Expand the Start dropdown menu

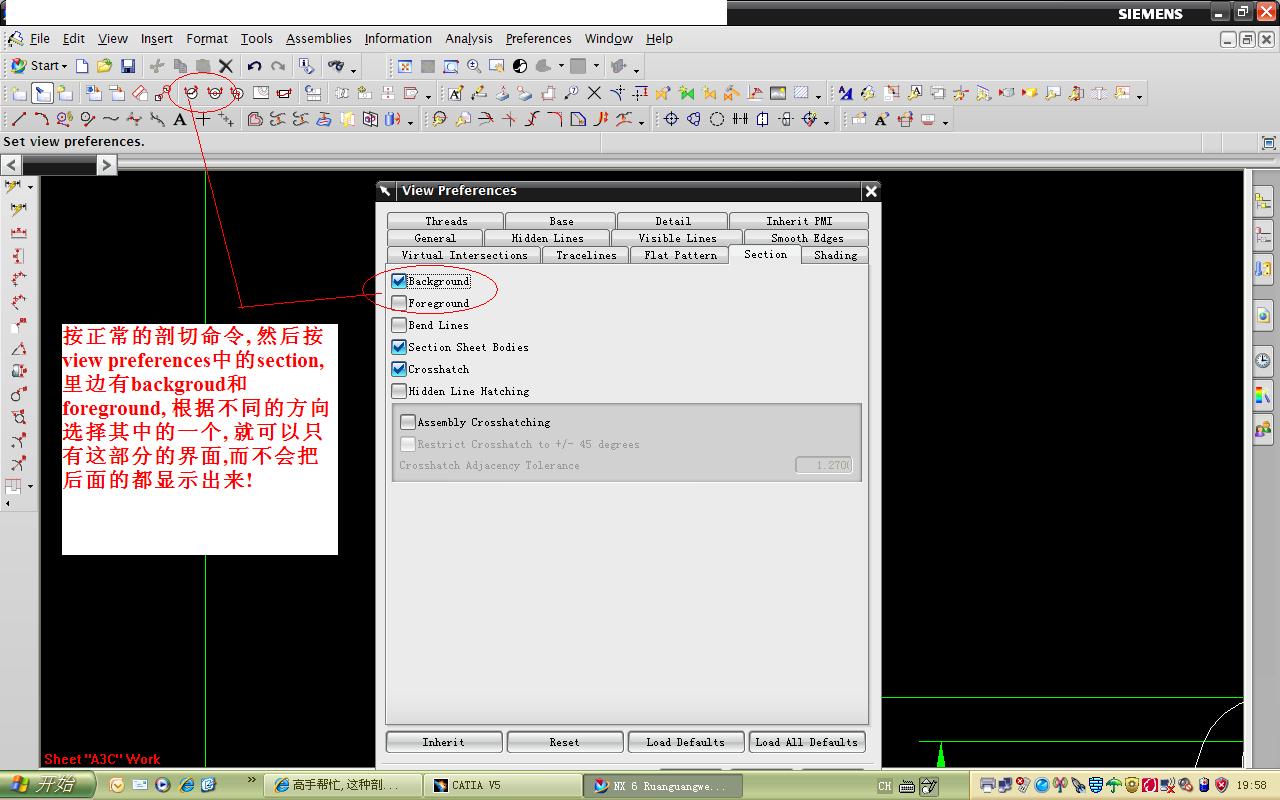pyautogui.click(x=39, y=66)
